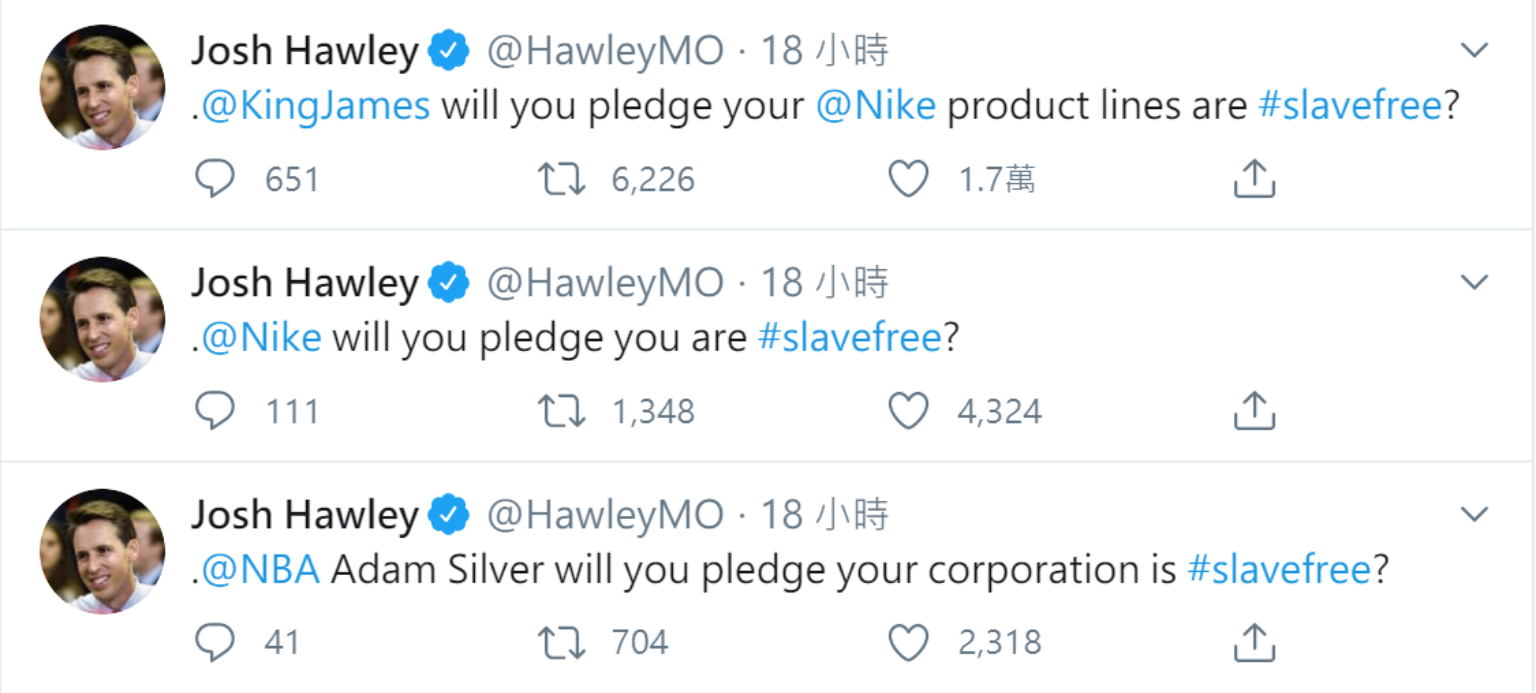Click the @Nike mention in the second tweet
The width and height of the screenshot is (1536, 693).
coord(262,338)
